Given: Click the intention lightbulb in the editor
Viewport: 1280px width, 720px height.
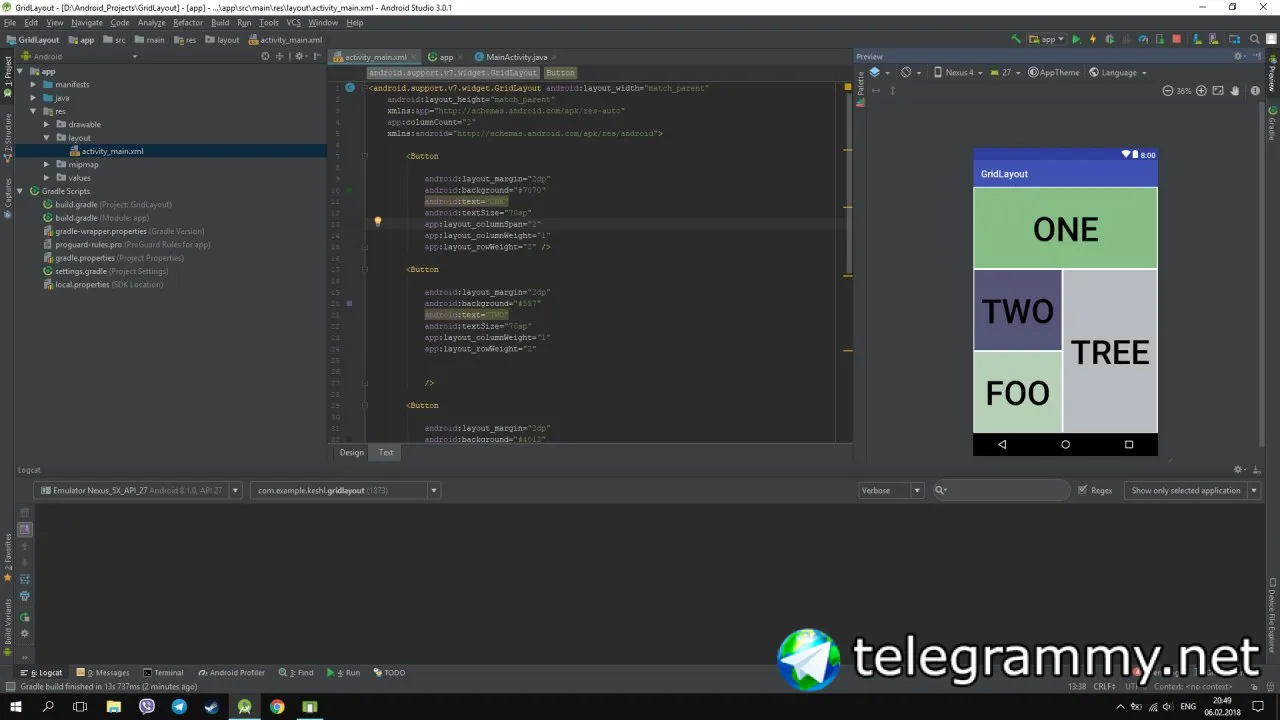Looking at the screenshot, I should pos(377,222).
